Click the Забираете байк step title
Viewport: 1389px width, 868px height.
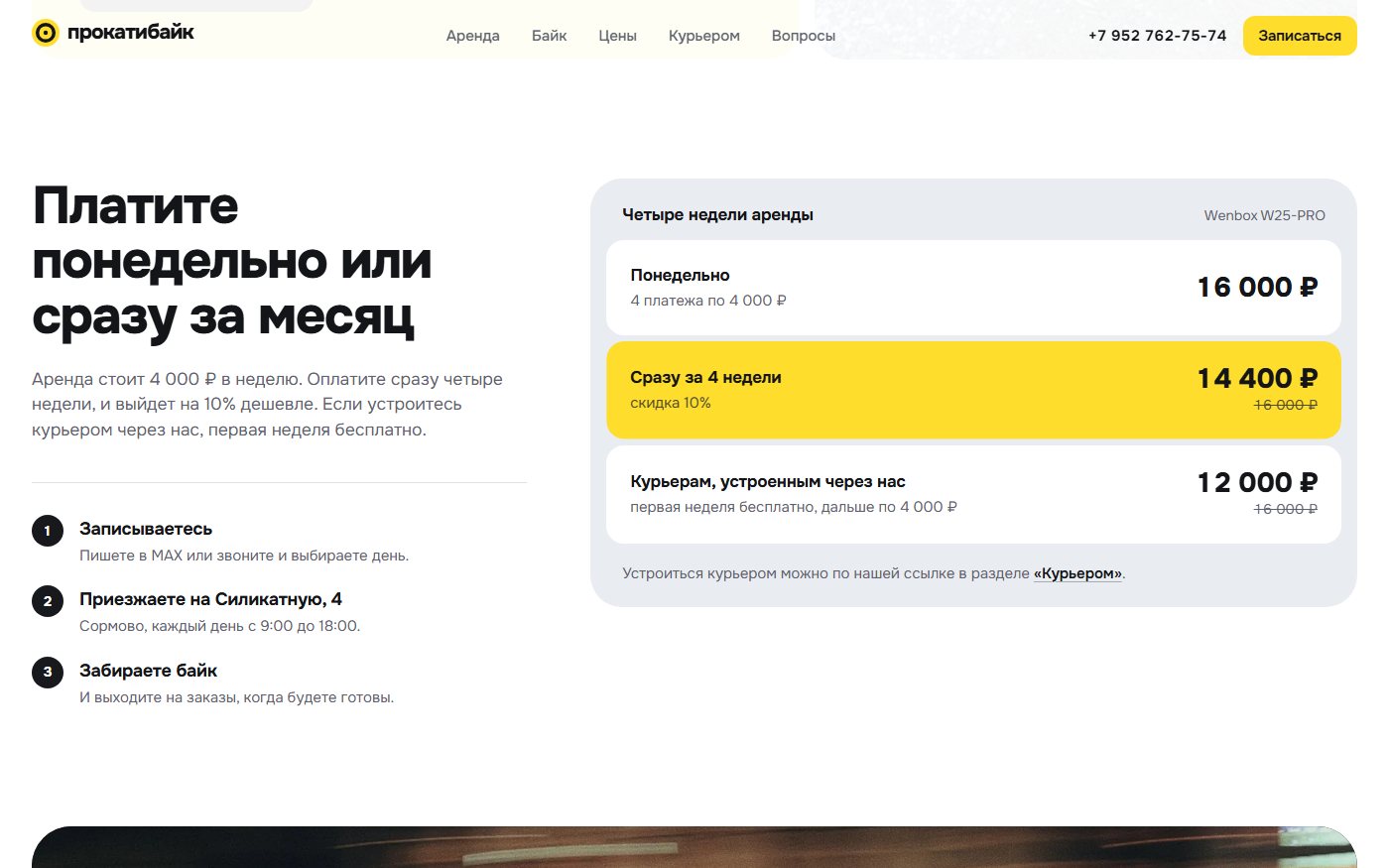pos(148,671)
